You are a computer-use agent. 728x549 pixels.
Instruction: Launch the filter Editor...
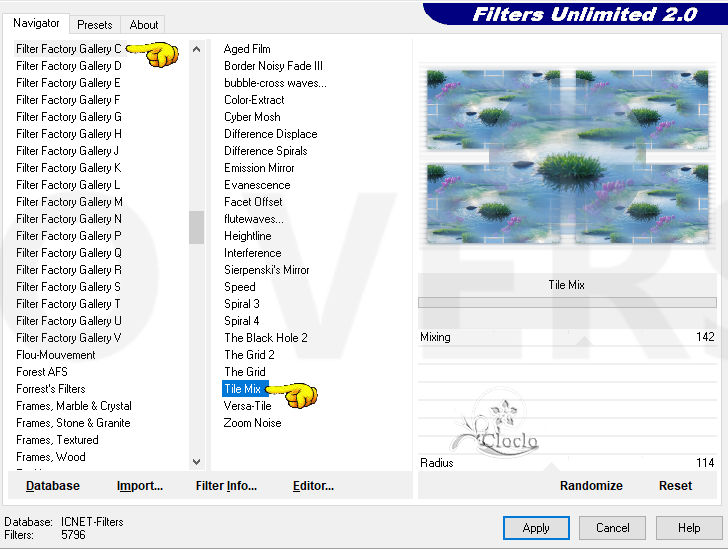[x=313, y=486]
